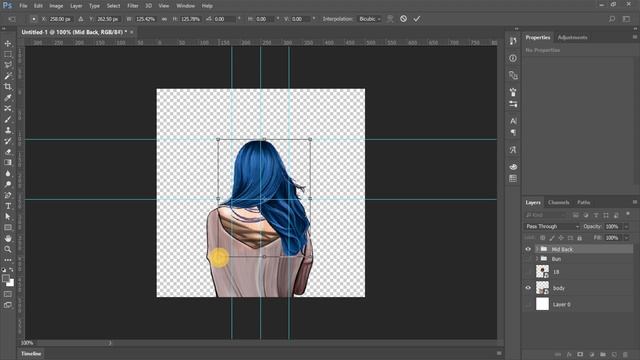
Task: Open the Image menu
Action: 56,6
